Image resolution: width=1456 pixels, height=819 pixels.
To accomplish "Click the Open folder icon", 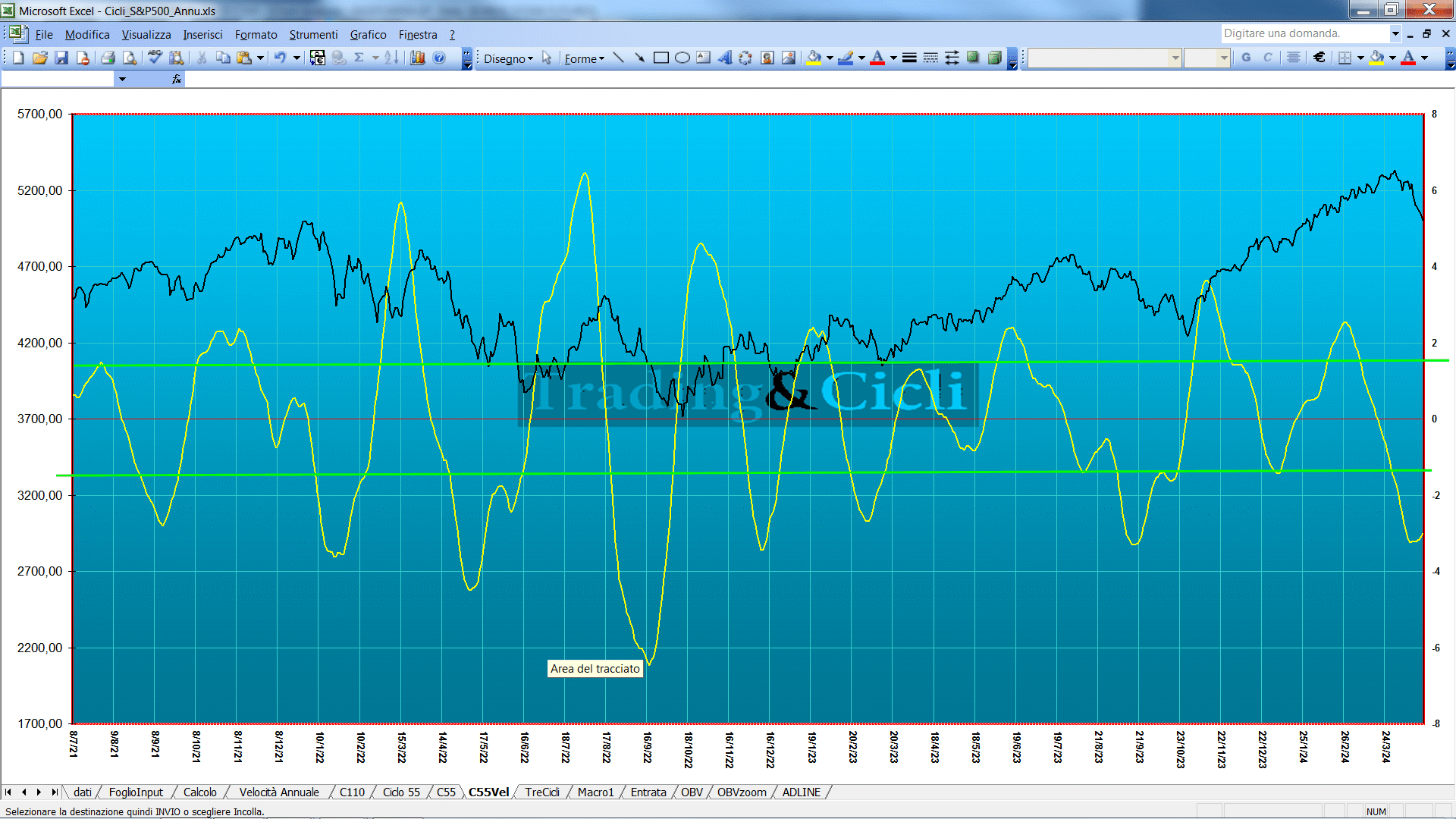I will [x=40, y=58].
